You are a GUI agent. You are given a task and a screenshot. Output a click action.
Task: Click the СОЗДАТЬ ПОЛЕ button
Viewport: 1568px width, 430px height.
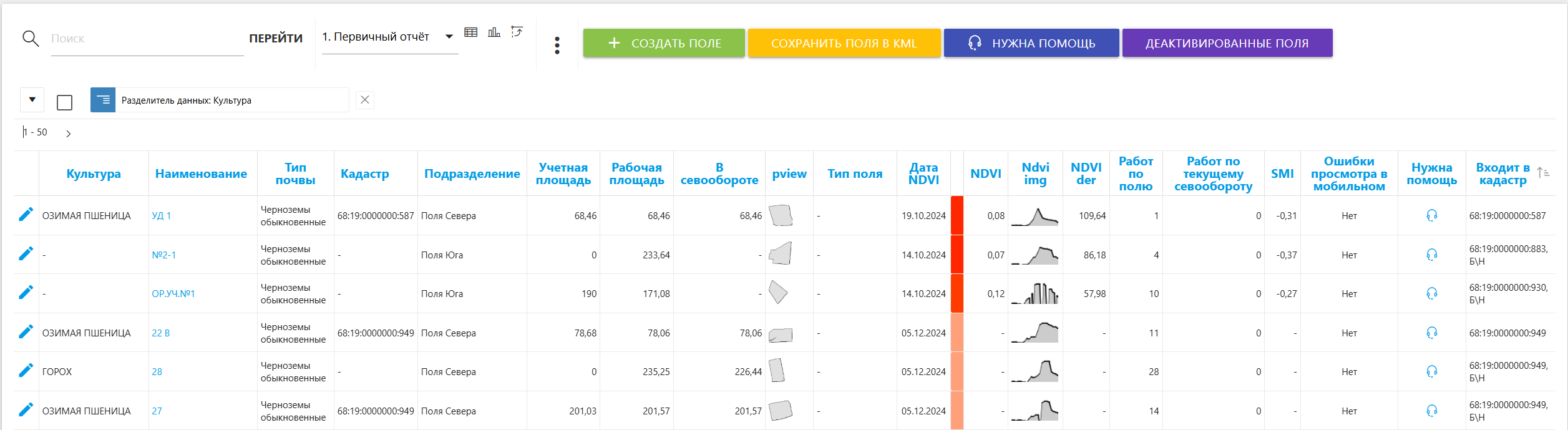[x=664, y=43]
